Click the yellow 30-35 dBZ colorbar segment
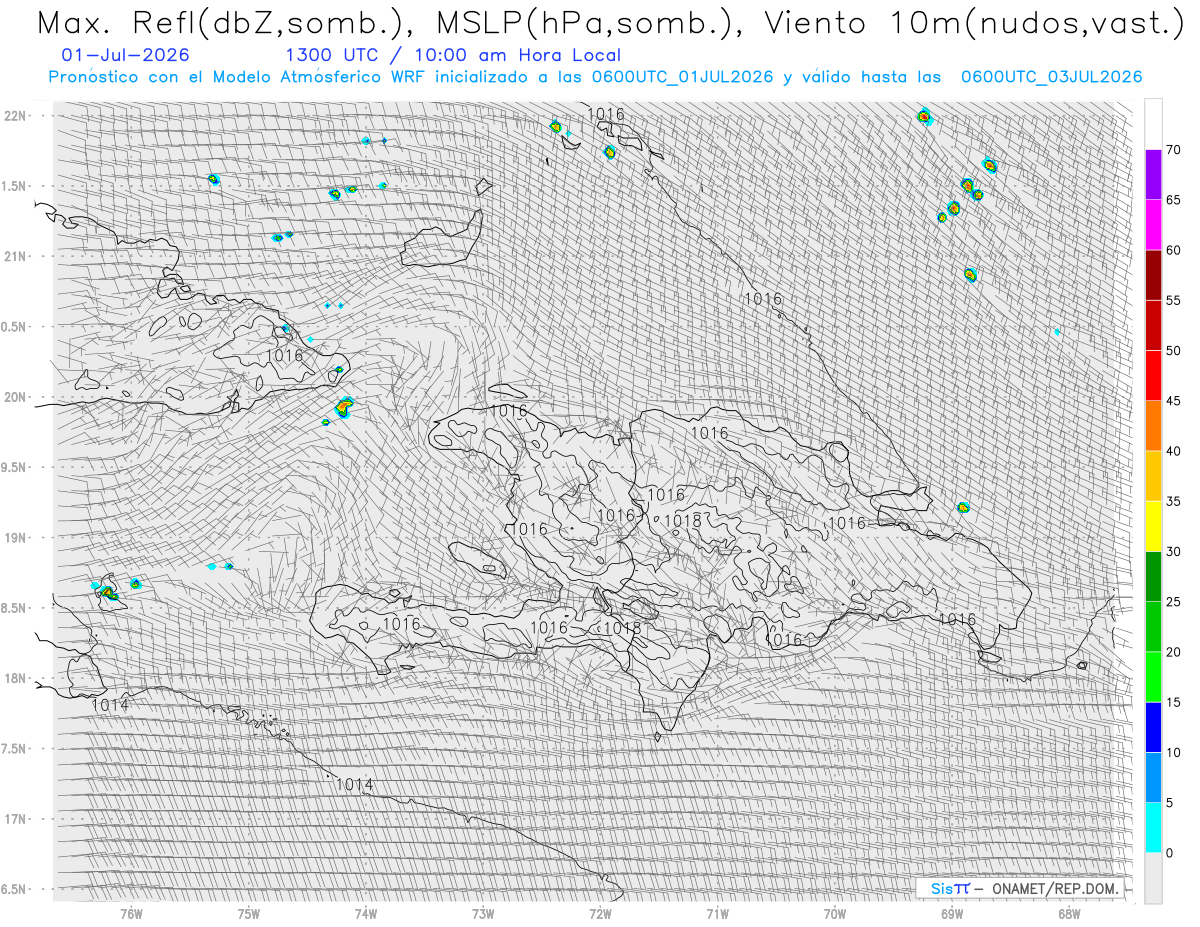Viewport: 1200px width, 927px height. 1153,526
